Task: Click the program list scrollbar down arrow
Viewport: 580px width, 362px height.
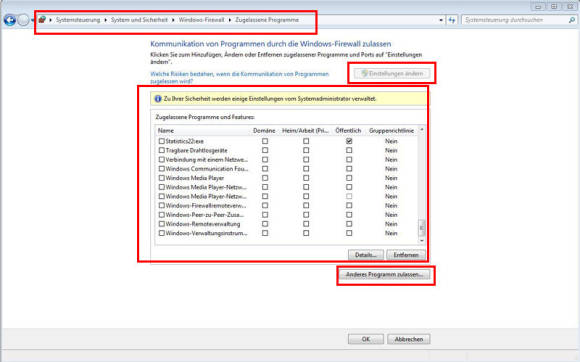Action: (x=422, y=240)
